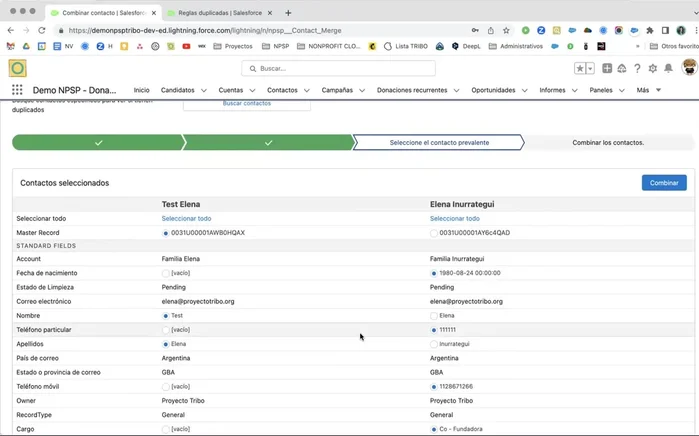The height and width of the screenshot is (436, 699).
Task: Open the Salesforce help question mark
Action: [x=637, y=68]
